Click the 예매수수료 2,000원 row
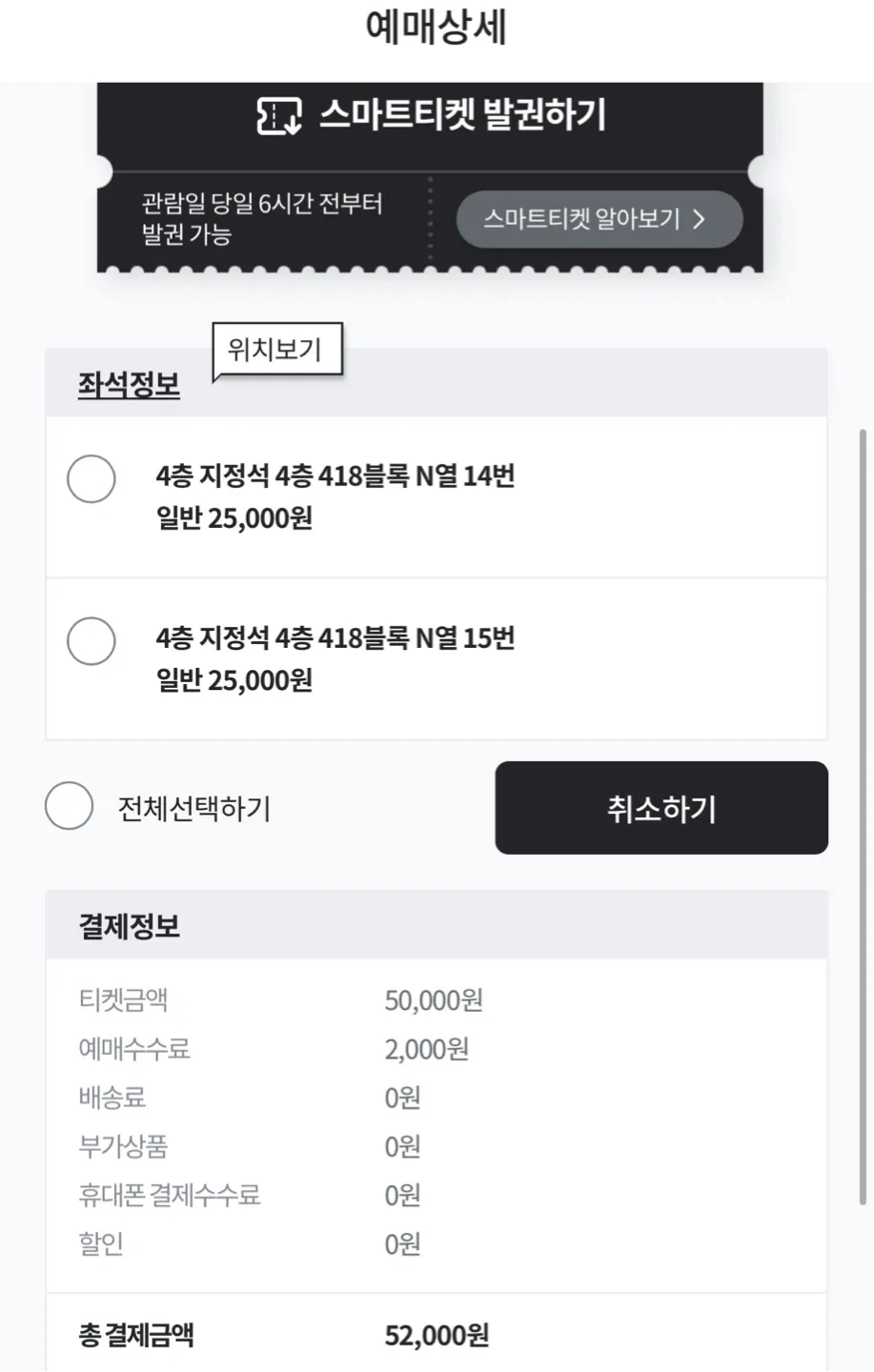874x1372 pixels. pyautogui.click(x=274, y=1049)
